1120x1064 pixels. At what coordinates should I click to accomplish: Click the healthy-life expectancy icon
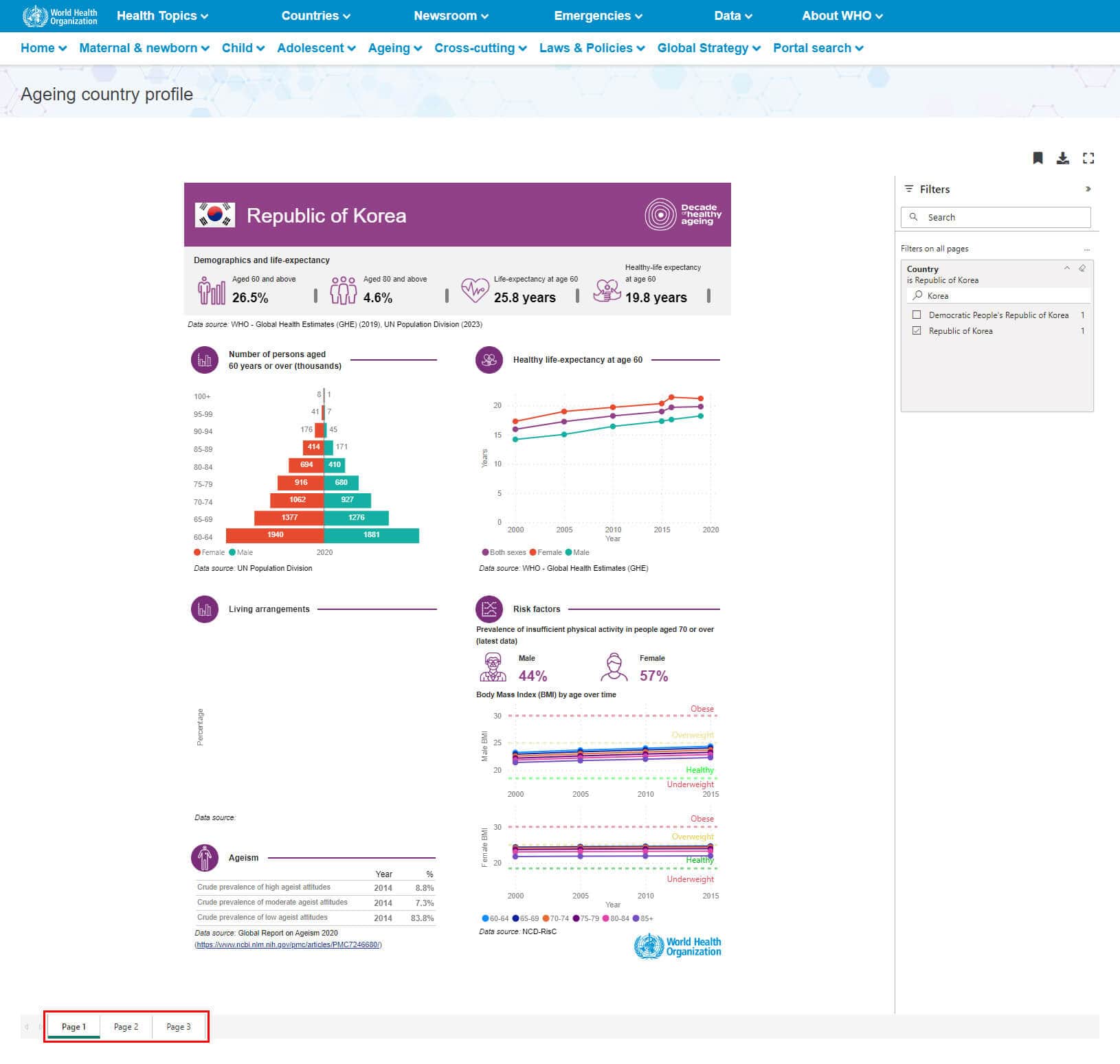tap(607, 290)
